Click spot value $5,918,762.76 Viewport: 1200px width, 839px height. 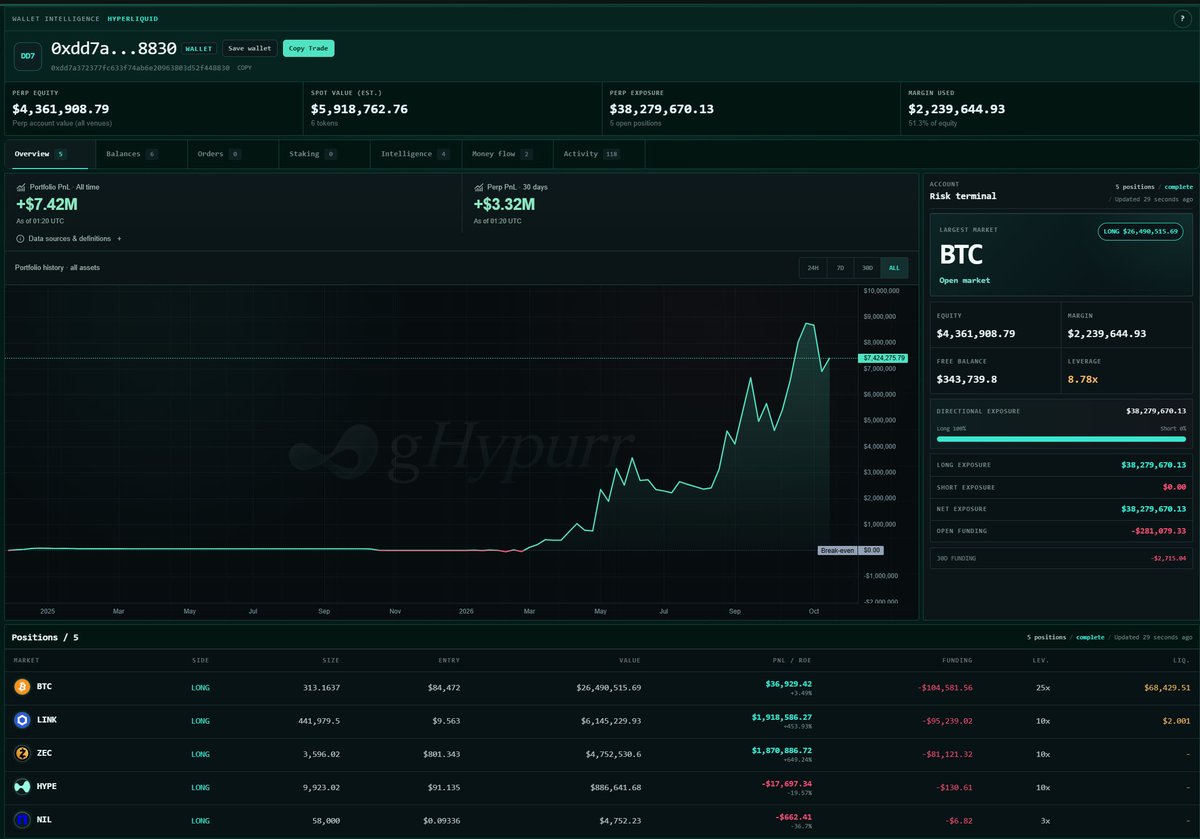359,109
